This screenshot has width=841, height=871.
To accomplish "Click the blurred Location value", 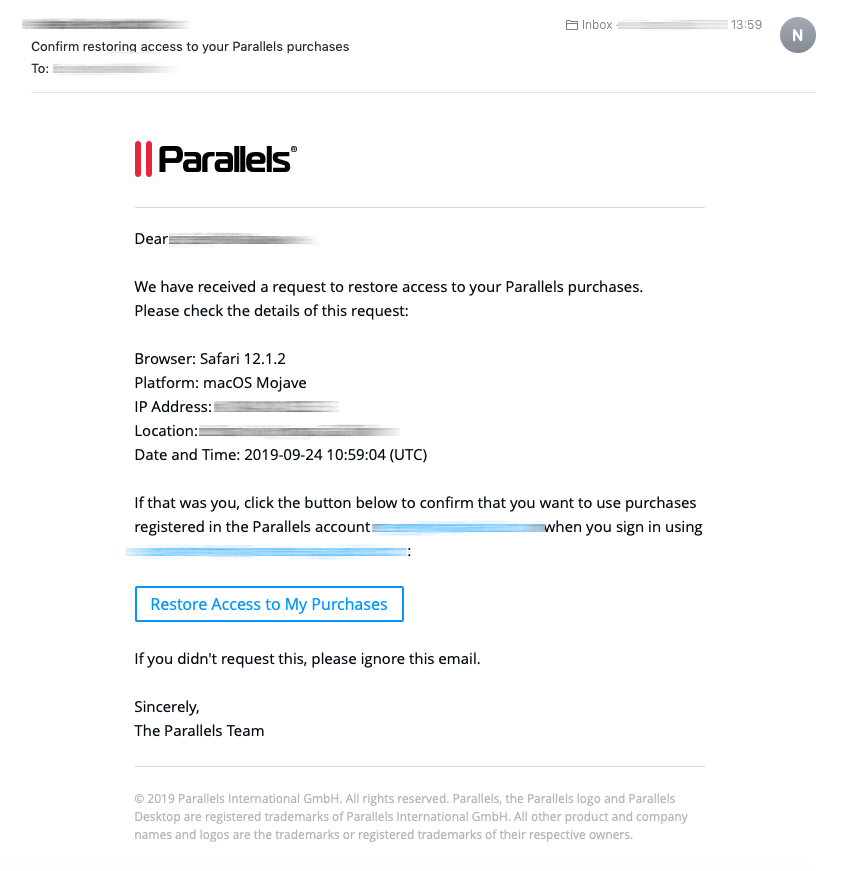I will pyautogui.click(x=298, y=431).
